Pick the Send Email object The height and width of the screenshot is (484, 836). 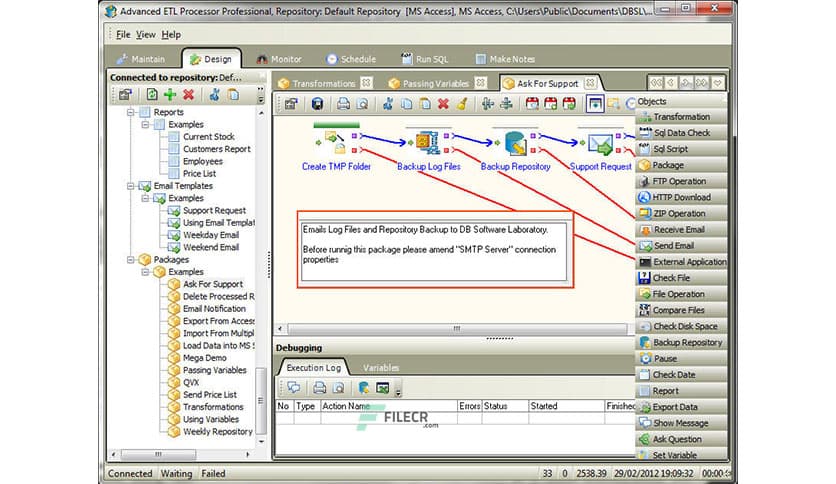681,246
